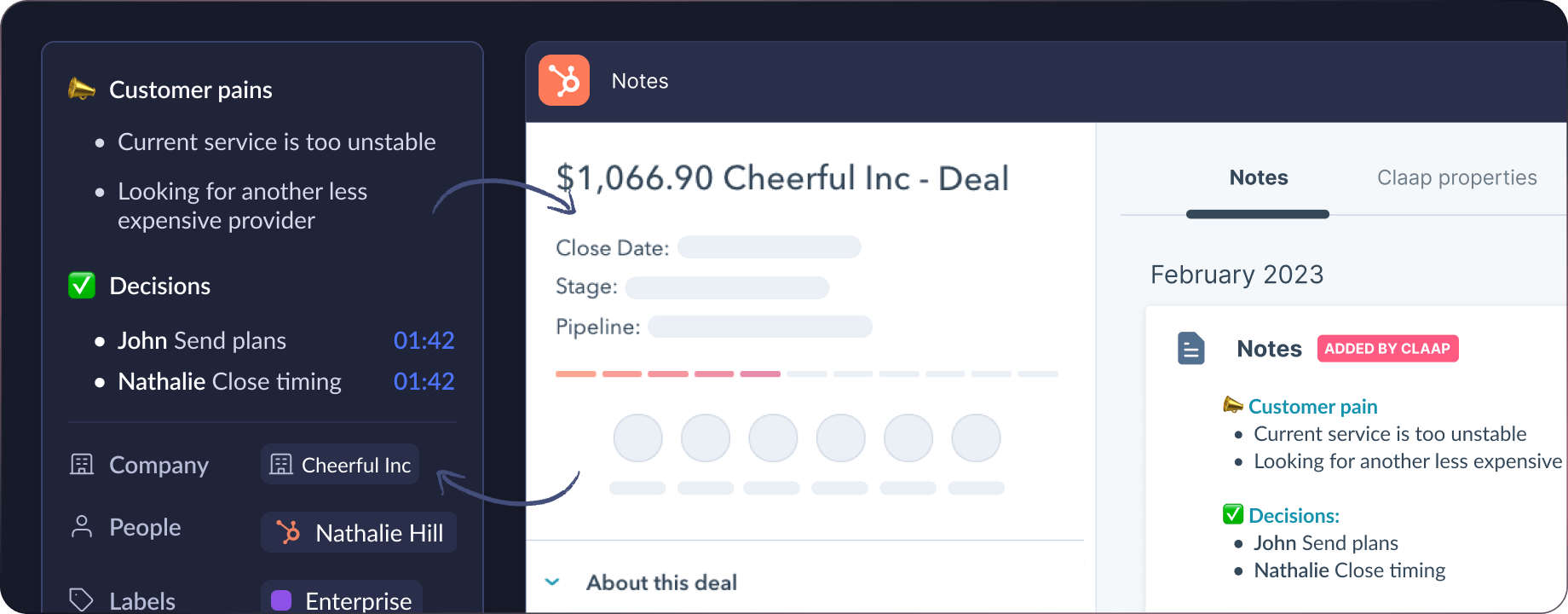Click the megaphone icon beside Customer pains
This screenshot has width=1568, height=614.
point(81,88)
